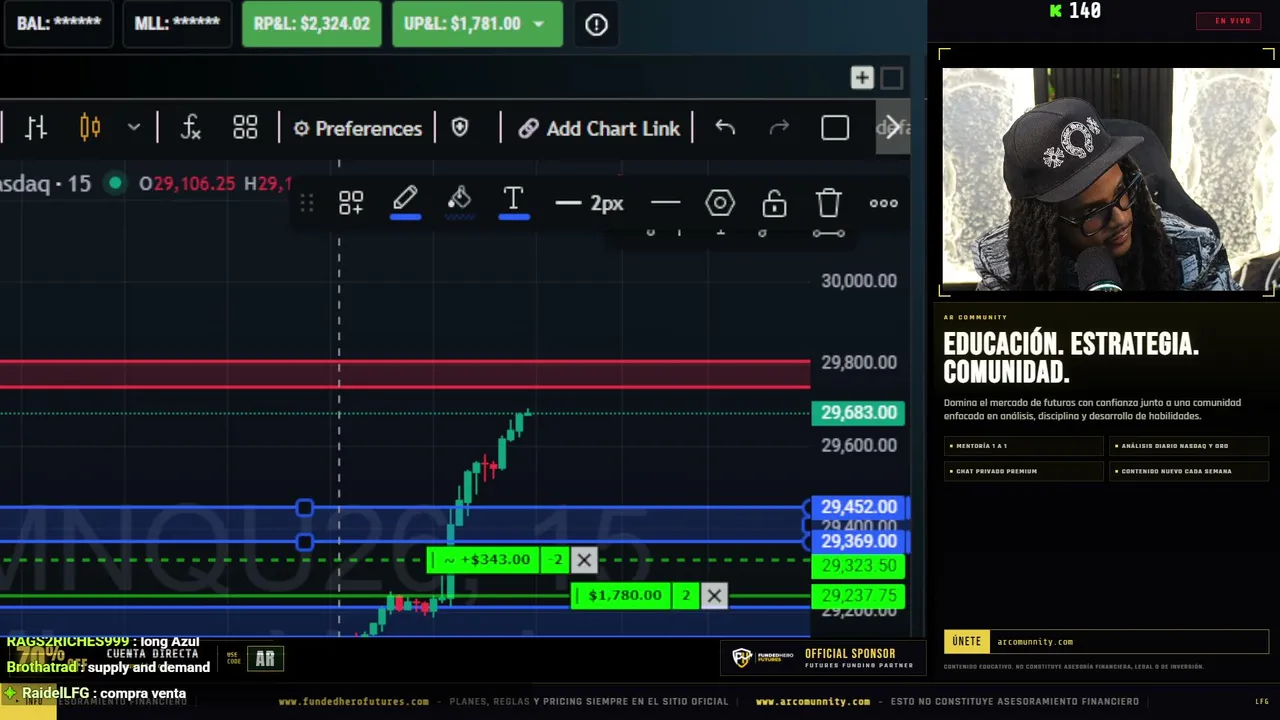Delete the drawing with trash icon
1280x720 pixels.
click(x=829, y=203)
